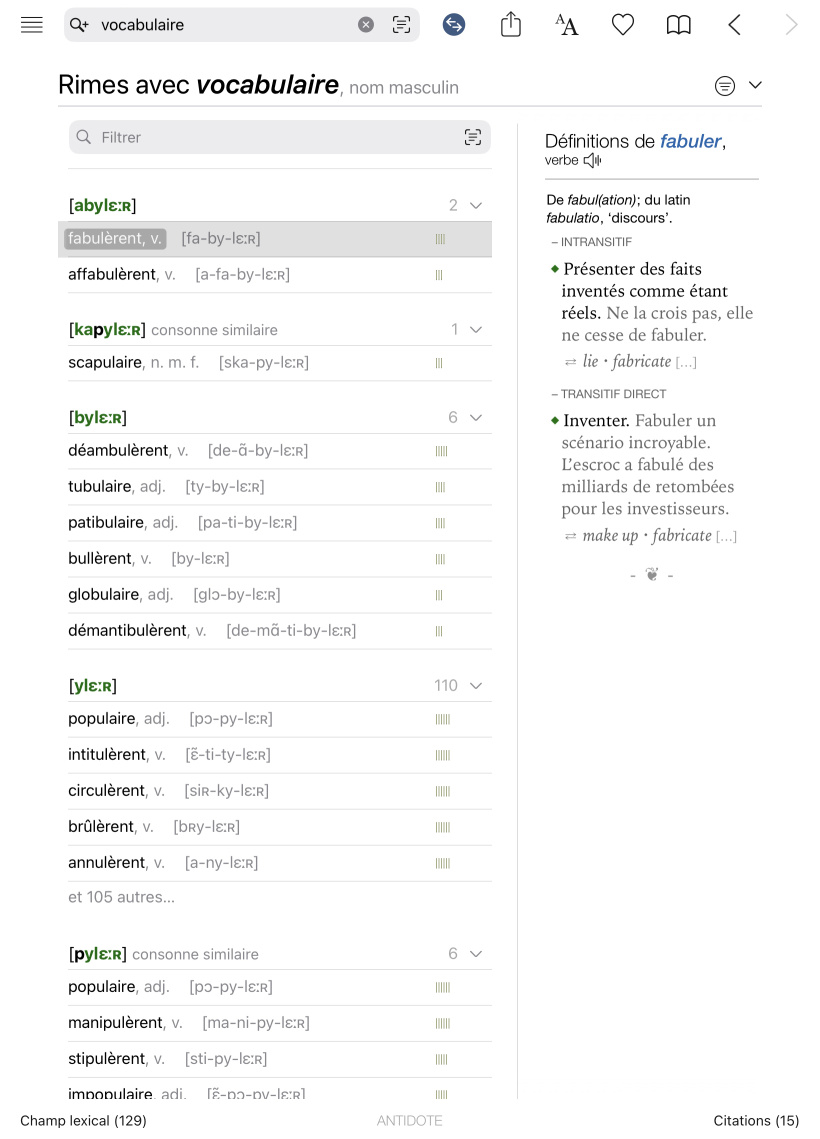Switch language with the blue arrows icon

coord(454,25)
